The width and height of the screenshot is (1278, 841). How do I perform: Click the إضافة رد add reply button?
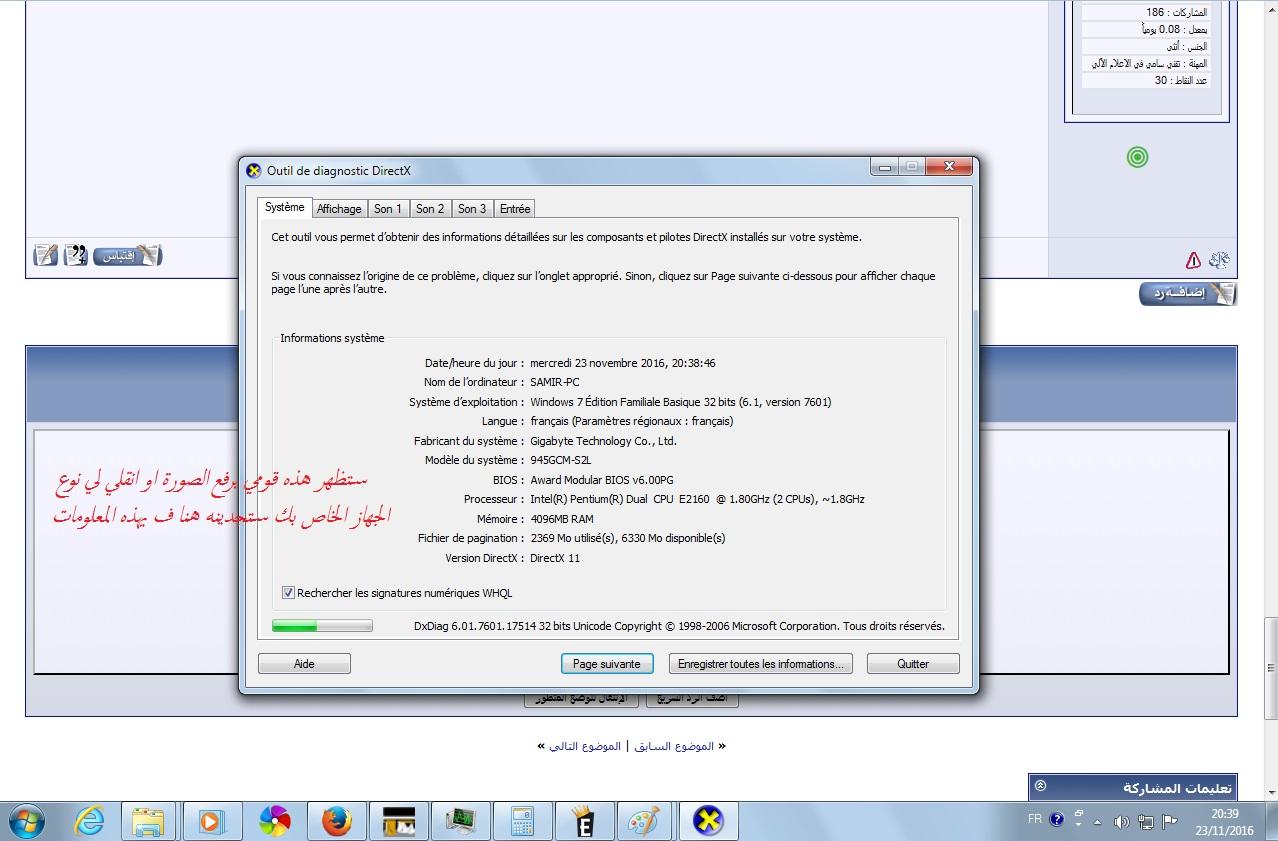[1188, 294]
